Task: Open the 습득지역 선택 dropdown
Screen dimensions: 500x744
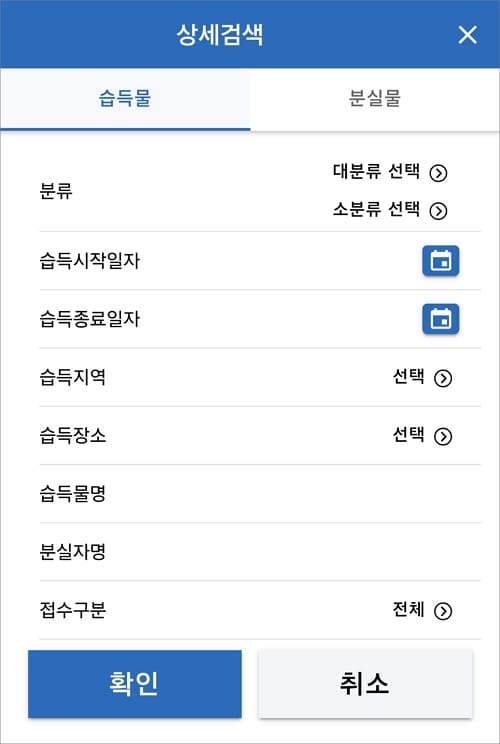Action: click(422, 378)
